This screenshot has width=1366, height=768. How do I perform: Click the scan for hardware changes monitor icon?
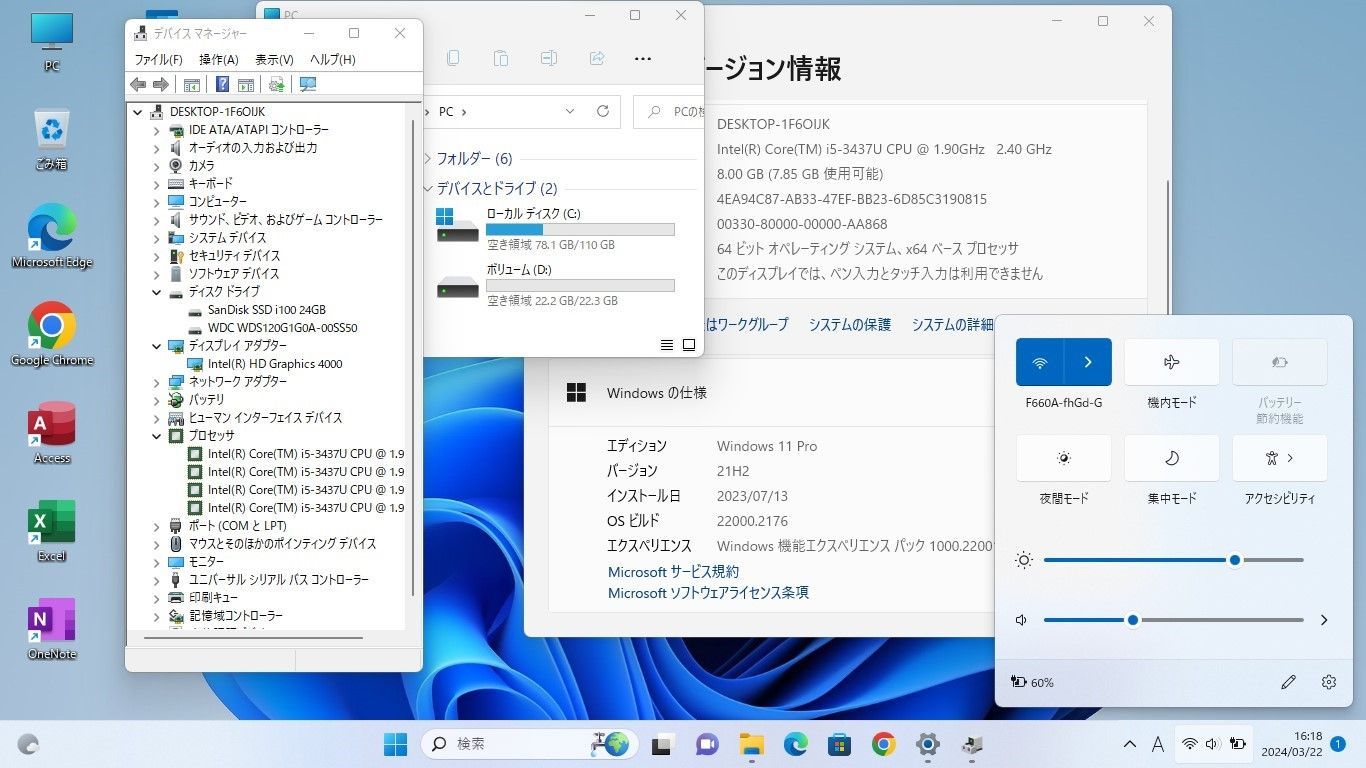click(x=308, y=85)
